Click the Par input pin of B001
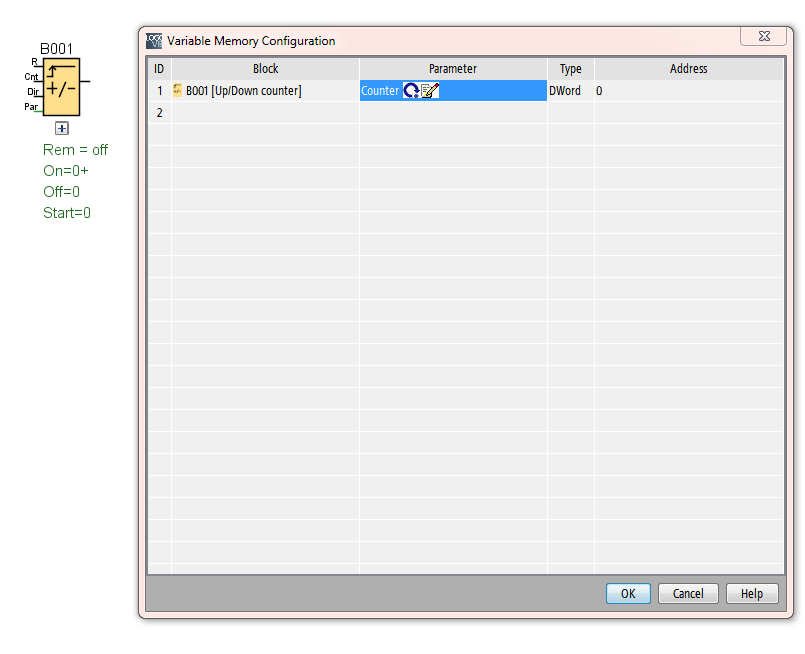This screenshot has height=654, width=805. click(x=31, y=107)
